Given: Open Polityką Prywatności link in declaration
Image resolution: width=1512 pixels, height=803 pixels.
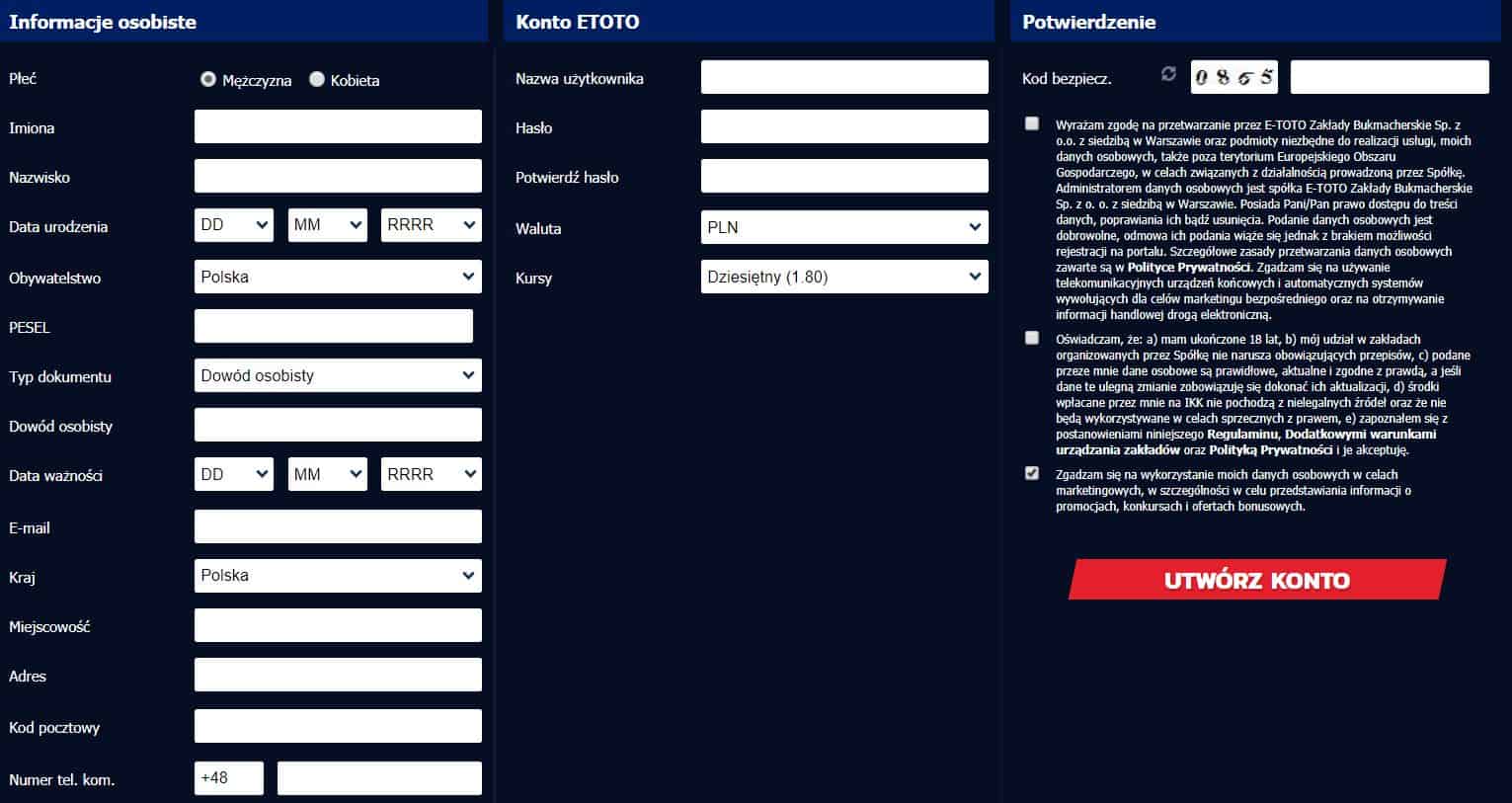Looking at the screenshot, I should tap(1271, 449).
